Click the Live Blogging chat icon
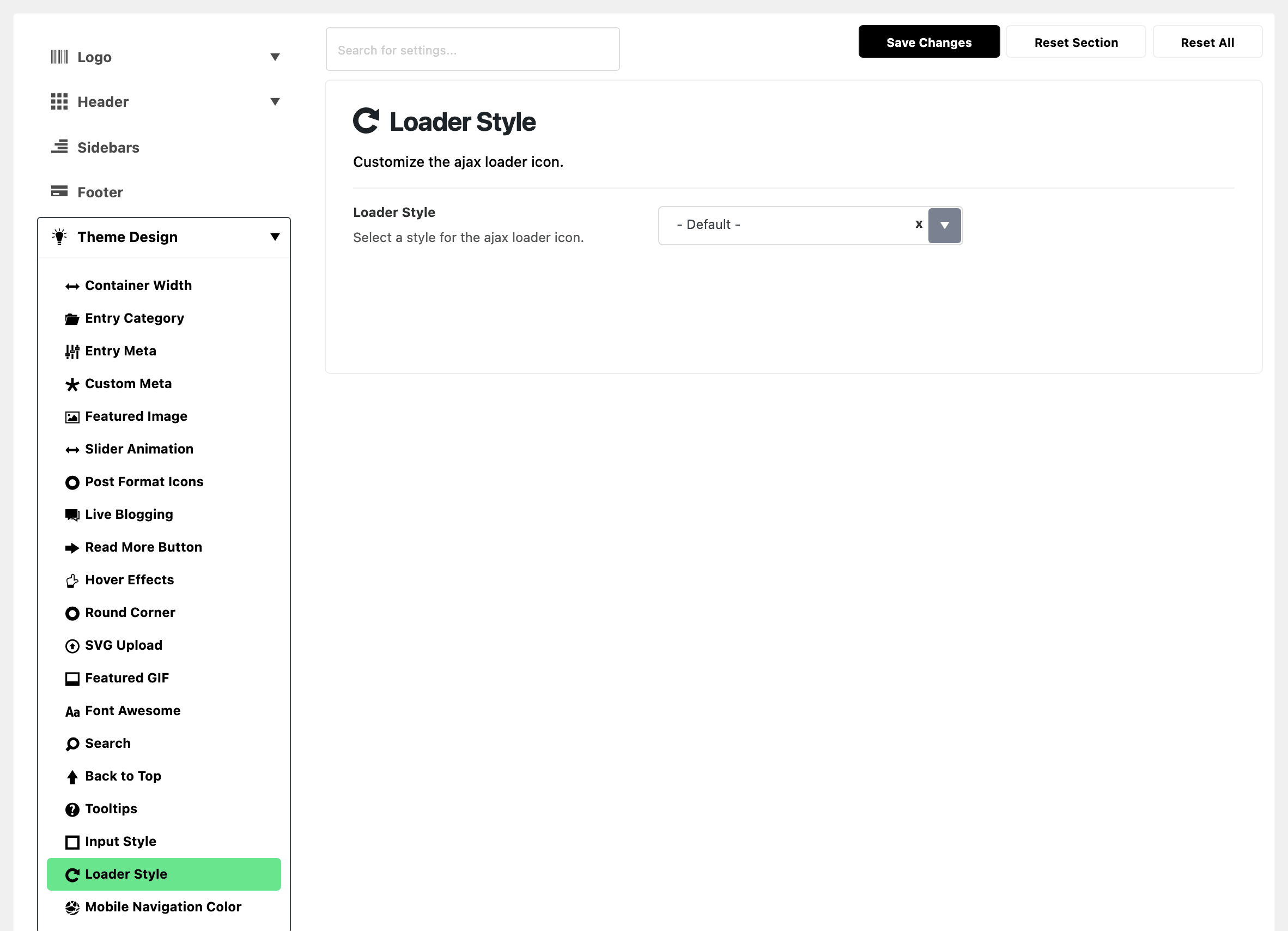This screenshot has width=1288, height=931. (x=72, y=515)
